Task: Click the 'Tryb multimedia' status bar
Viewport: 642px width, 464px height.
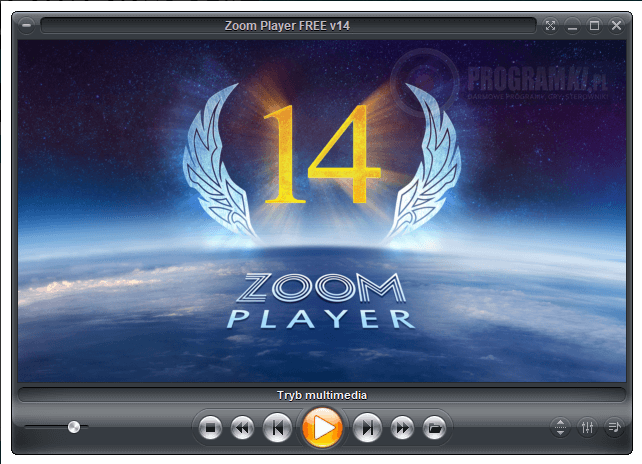Action: click(x=322, y=395)
